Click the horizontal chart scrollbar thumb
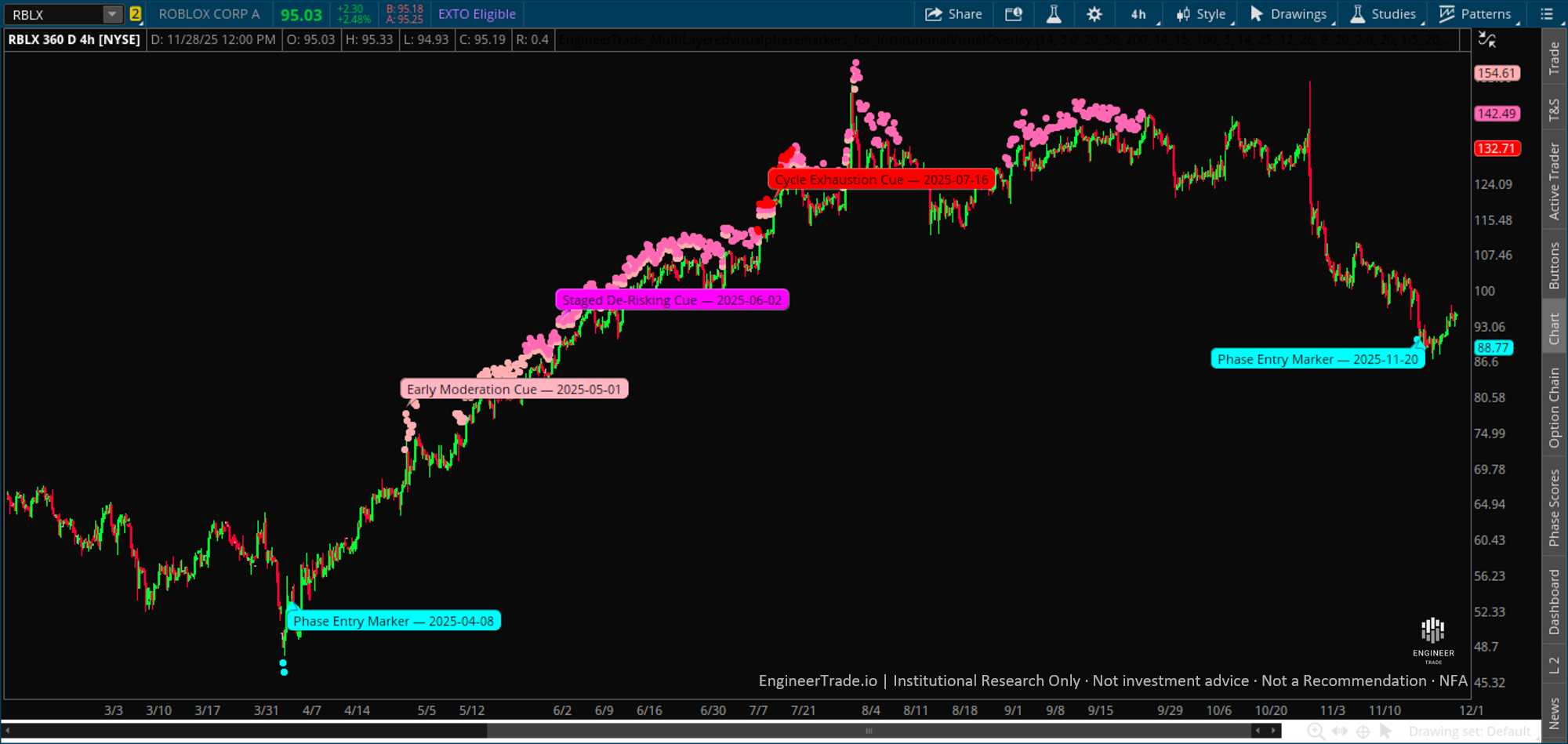This screenshot has width=1568, height=744. (x=869, y=731)
